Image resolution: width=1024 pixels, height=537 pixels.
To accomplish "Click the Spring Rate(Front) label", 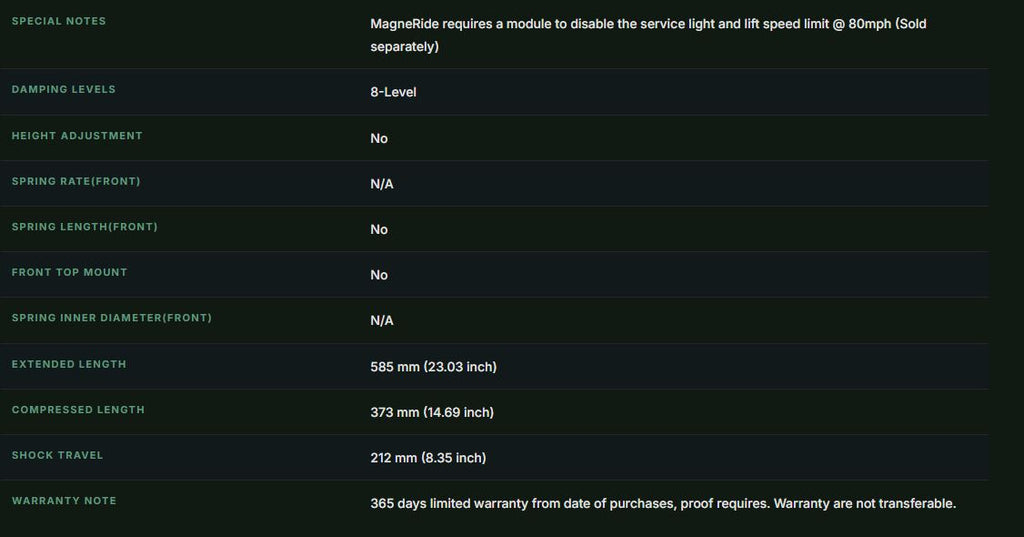I will pyautogui.click(x=76, y=181).
